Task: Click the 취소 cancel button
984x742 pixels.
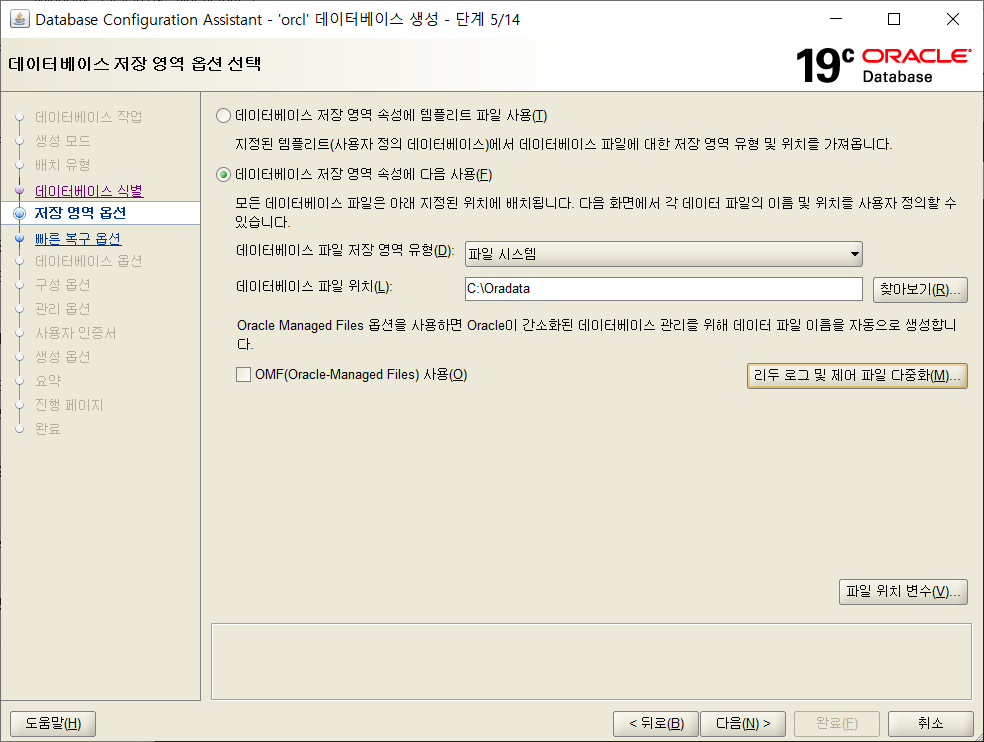Action: pos(931,723)
